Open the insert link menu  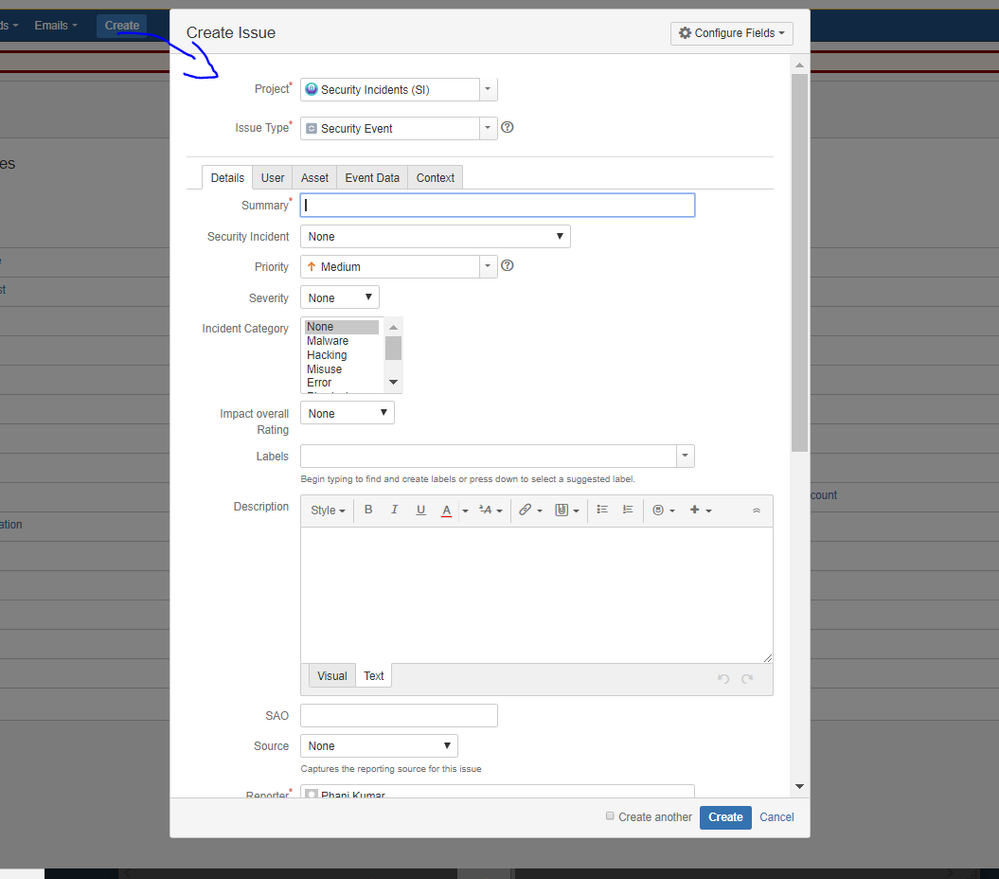(x=530, y=510)
